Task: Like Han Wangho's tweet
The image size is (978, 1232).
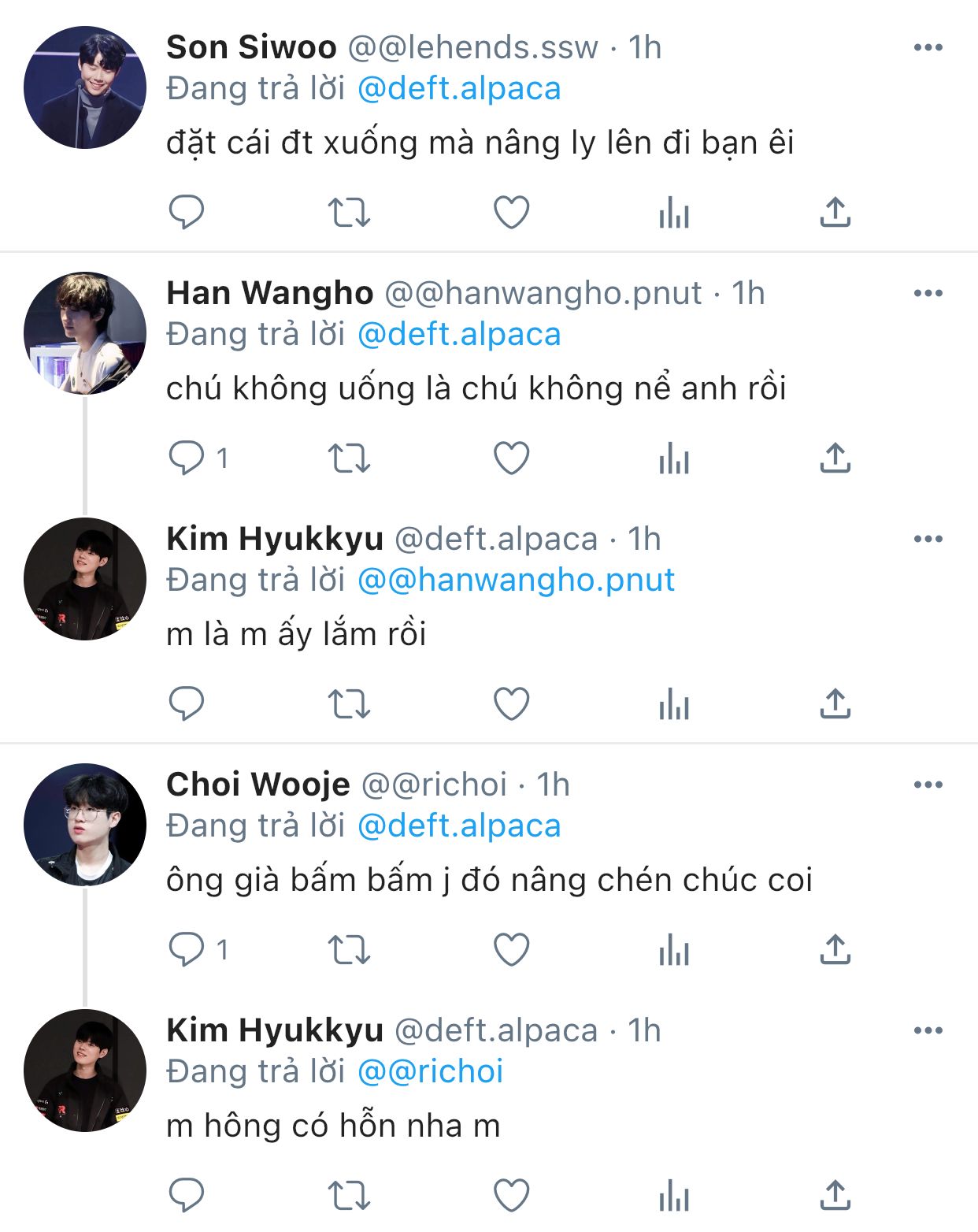Action: coord(511,458)
